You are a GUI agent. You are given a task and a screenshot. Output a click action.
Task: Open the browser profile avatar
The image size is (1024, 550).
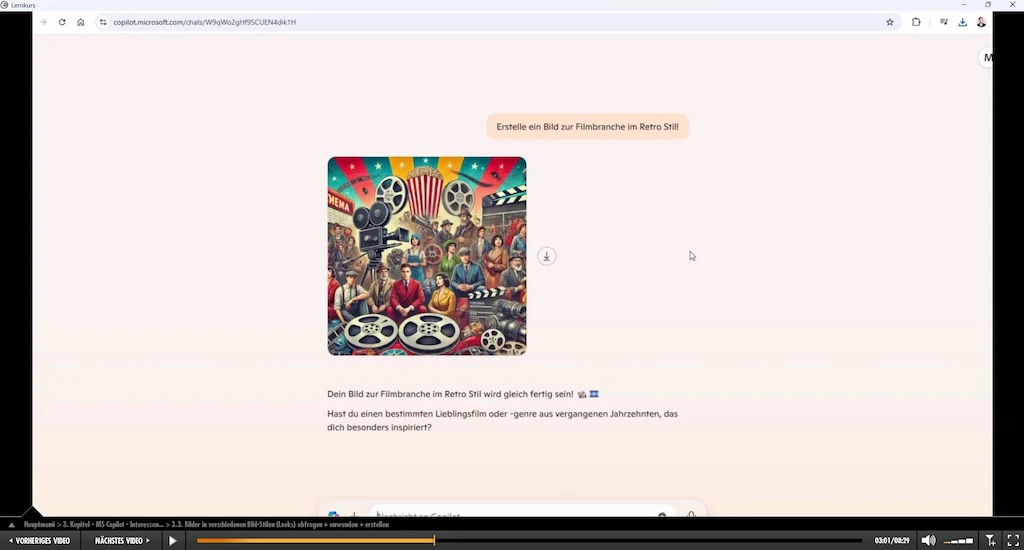(x=981, y=22)
